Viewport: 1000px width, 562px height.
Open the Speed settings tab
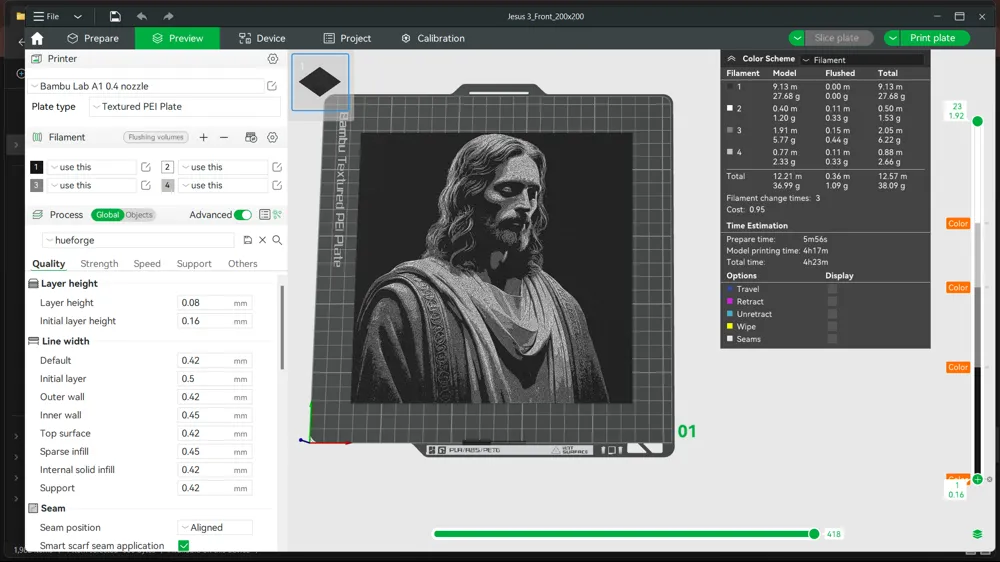[x=147, y=263]
